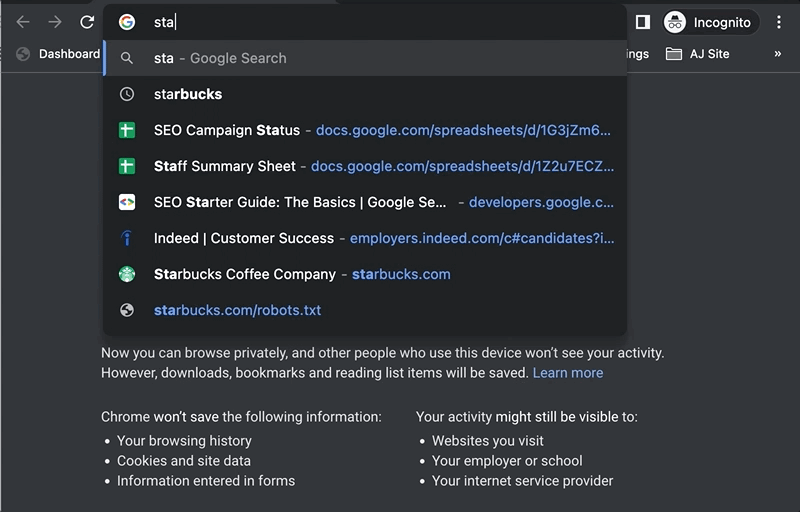Click the Sheets icon beside Staff Summary Sheet
The width and height of the screenshot is (800, 512).
(127, 166)
